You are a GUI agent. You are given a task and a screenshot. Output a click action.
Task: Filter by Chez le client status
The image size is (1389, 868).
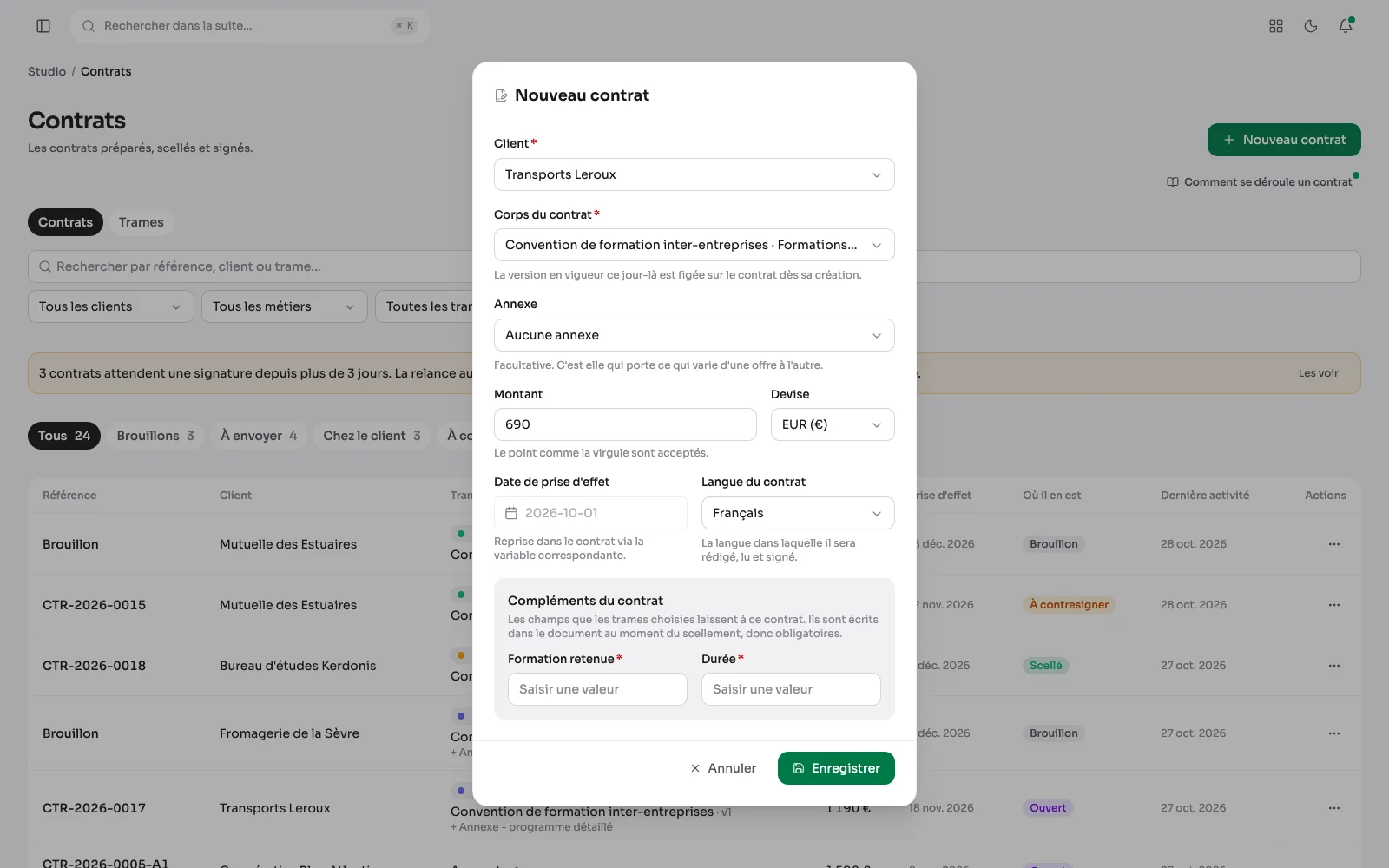[x=372, y=436]
